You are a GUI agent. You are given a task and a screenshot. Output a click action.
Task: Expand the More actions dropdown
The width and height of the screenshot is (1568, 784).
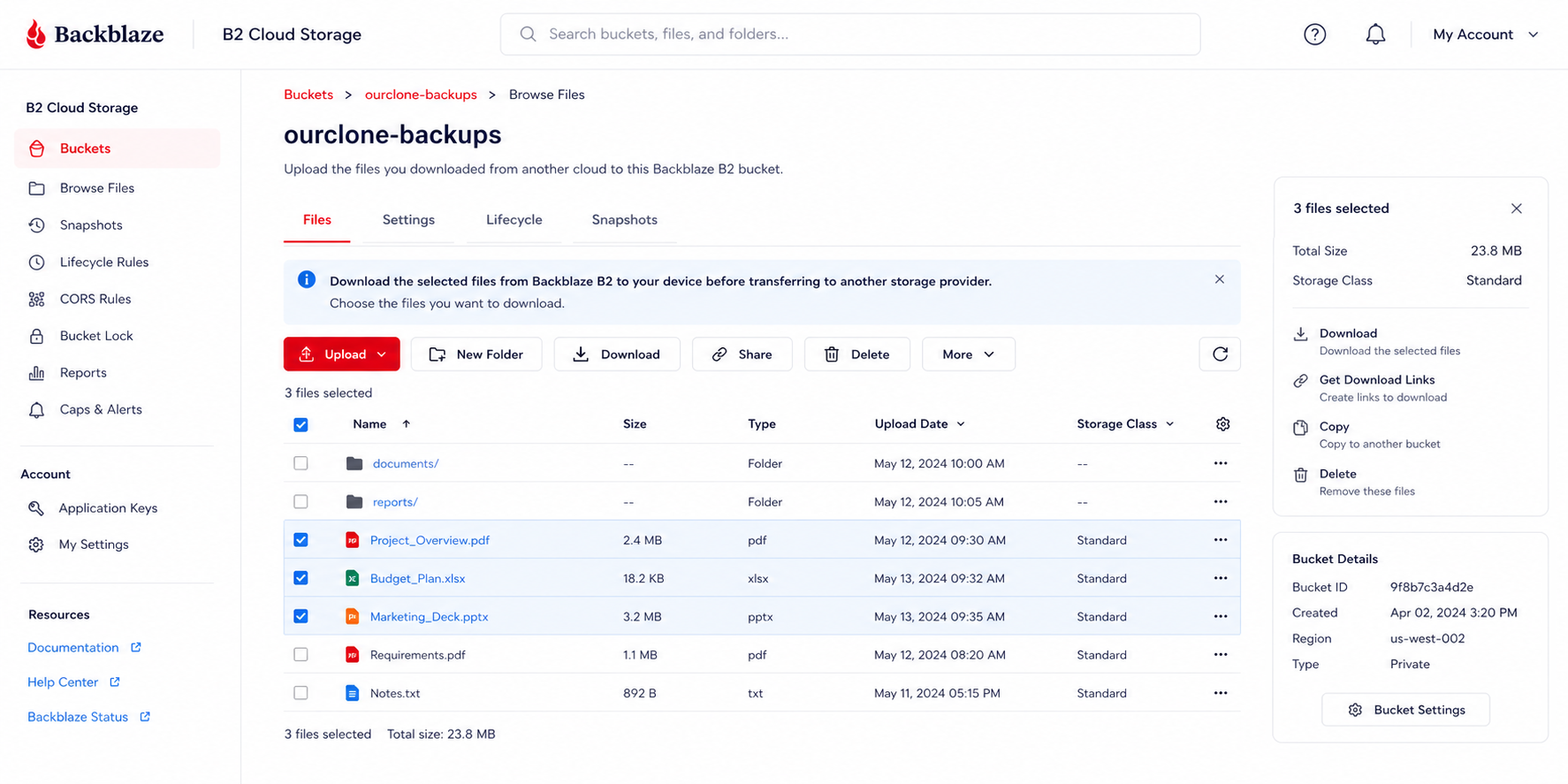coord(968,354)
